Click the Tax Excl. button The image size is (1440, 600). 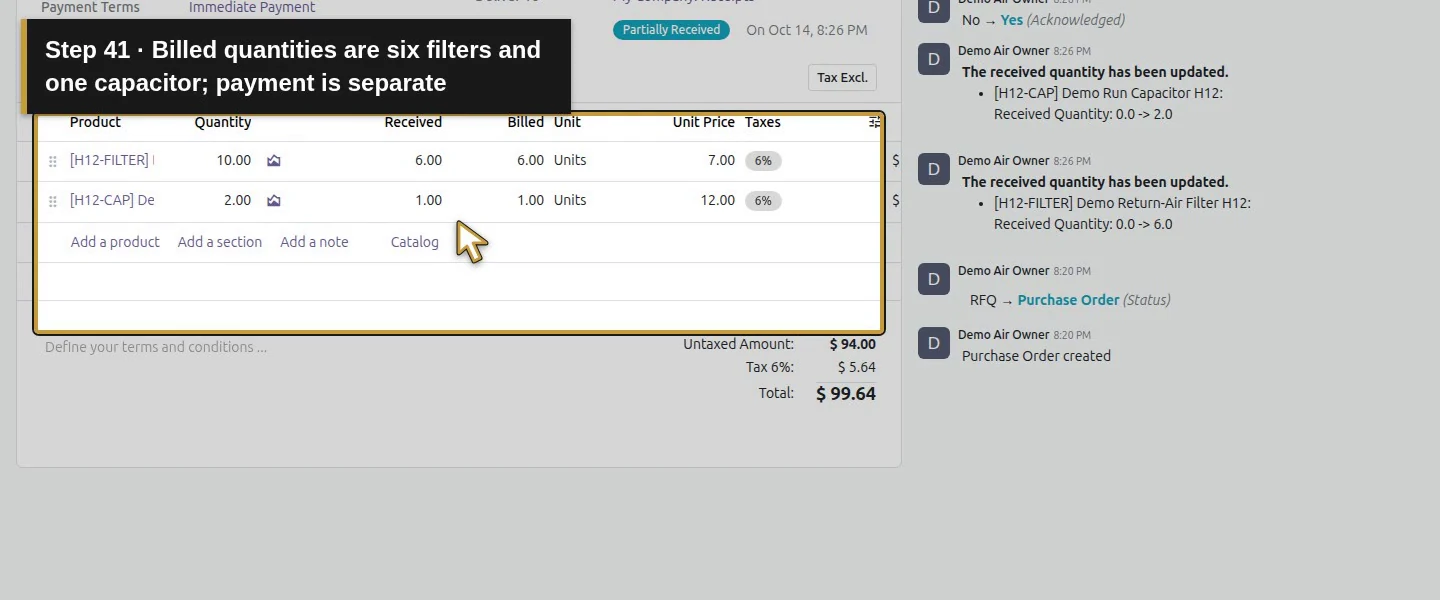coord(842,77)
